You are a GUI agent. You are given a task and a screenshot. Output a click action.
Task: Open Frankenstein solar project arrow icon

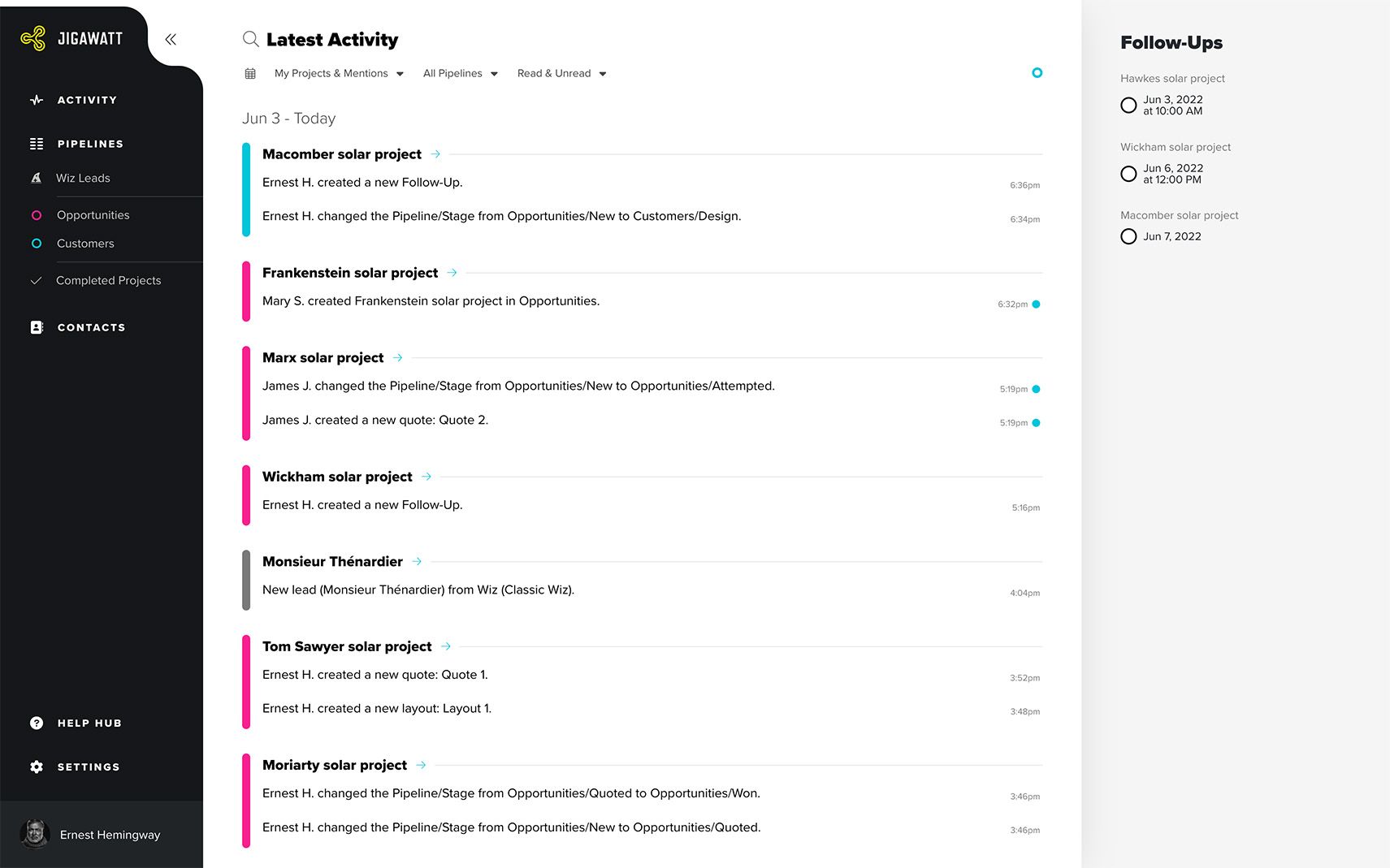[453, 273]
